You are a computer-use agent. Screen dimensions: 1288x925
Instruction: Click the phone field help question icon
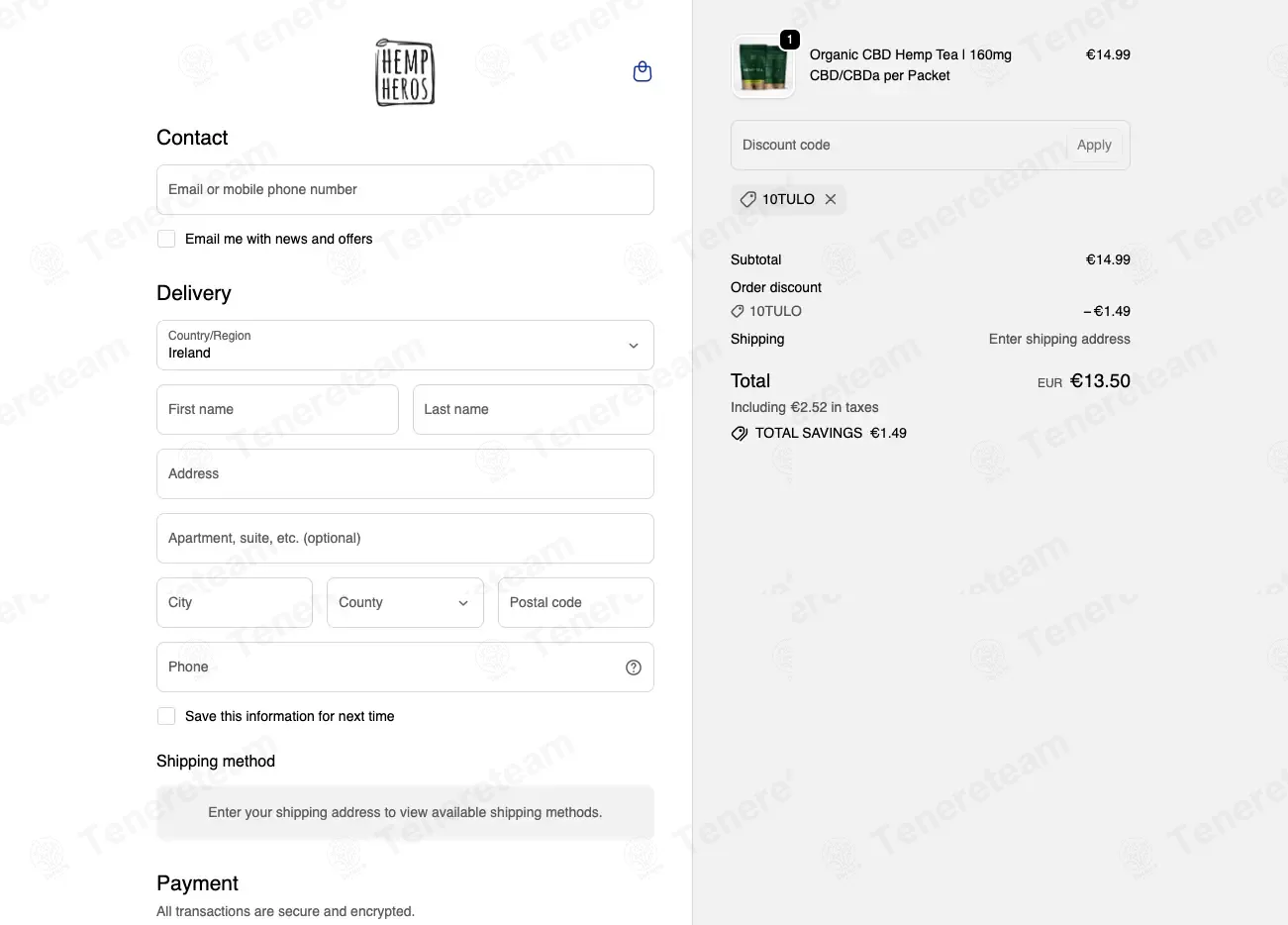pyautogui.click(x=634, y=668)
